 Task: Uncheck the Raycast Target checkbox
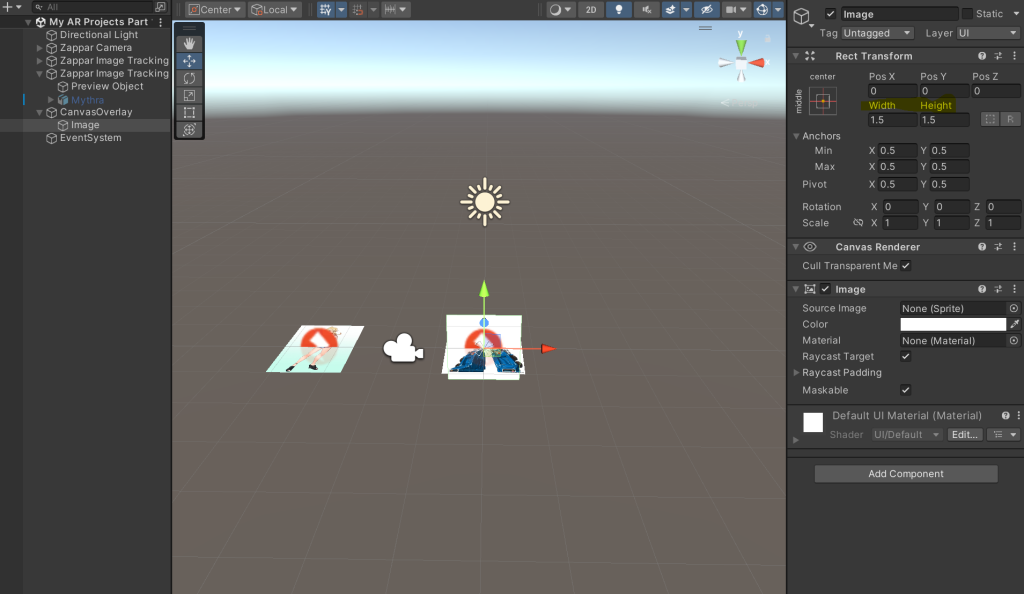[x=906, y=356]
